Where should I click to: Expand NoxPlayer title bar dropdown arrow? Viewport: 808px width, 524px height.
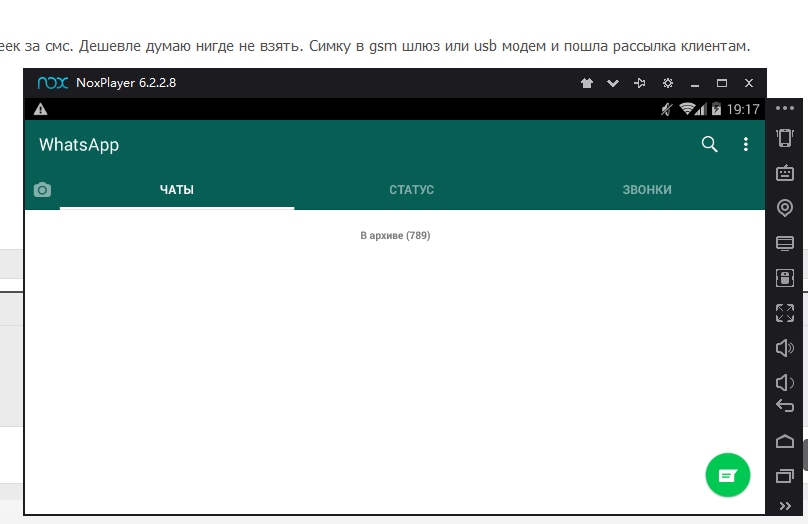click(613, 83)
